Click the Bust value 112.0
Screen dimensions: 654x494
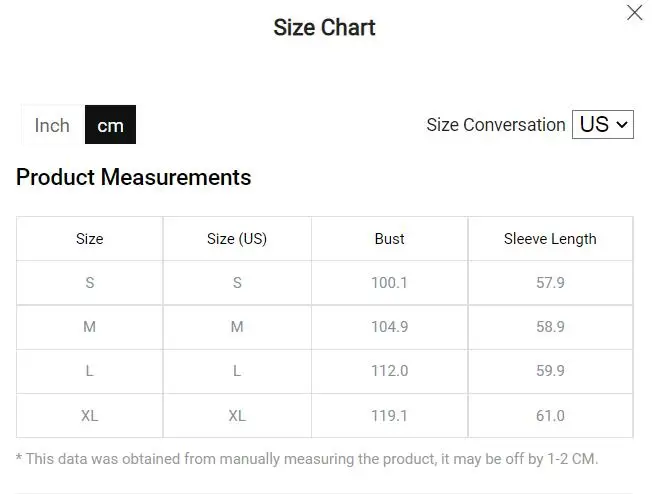[389, 371]
